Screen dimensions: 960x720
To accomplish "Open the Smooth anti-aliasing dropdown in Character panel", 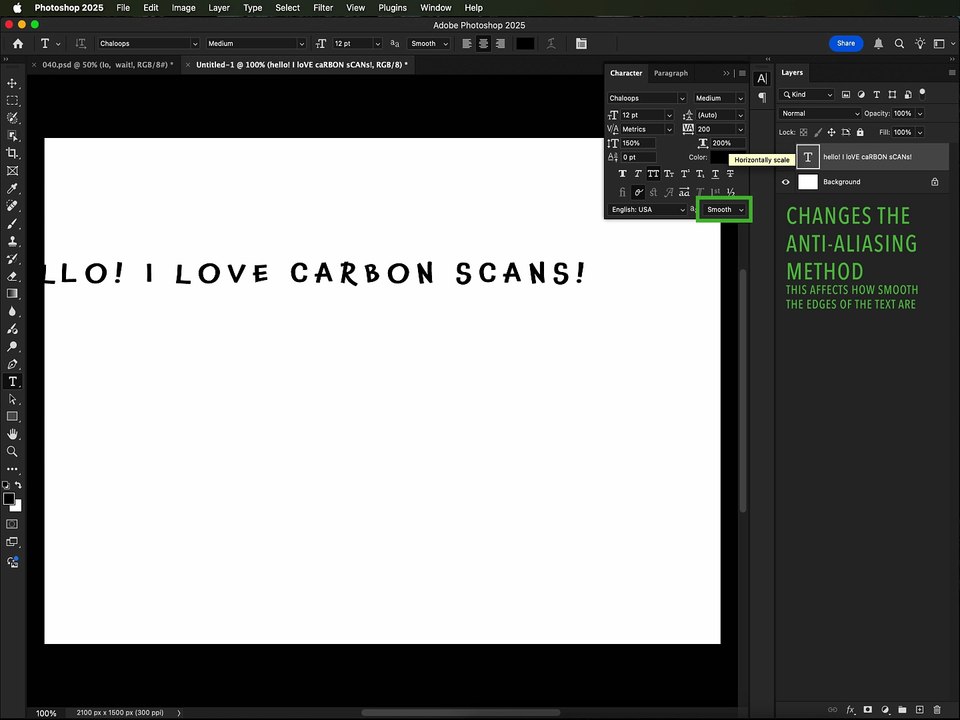I will click(x=724, y=209).
